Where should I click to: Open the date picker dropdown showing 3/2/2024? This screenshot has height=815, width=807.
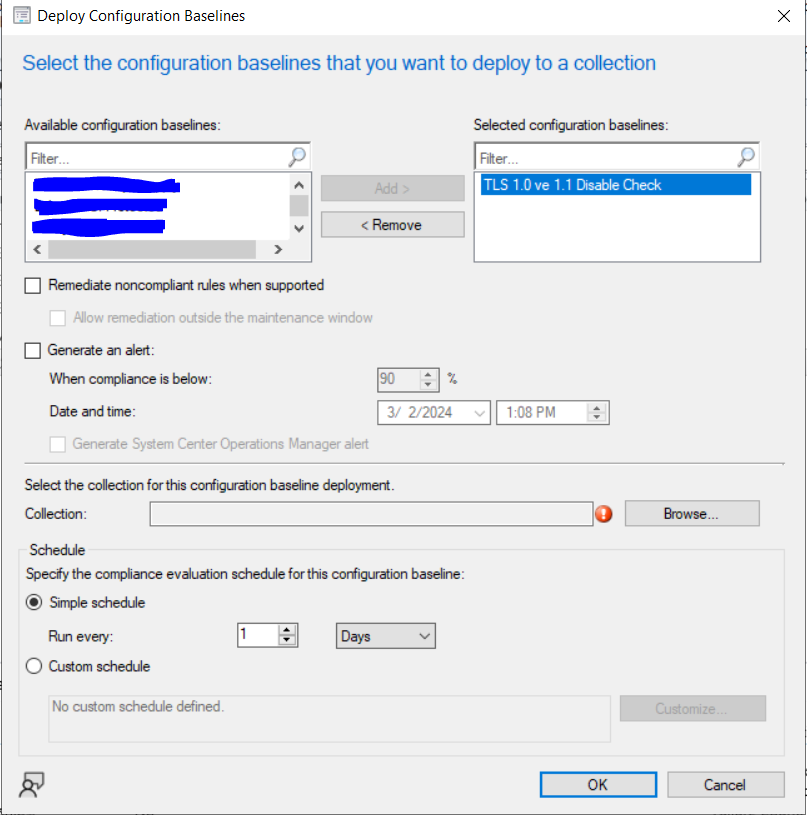pos(479,412)
